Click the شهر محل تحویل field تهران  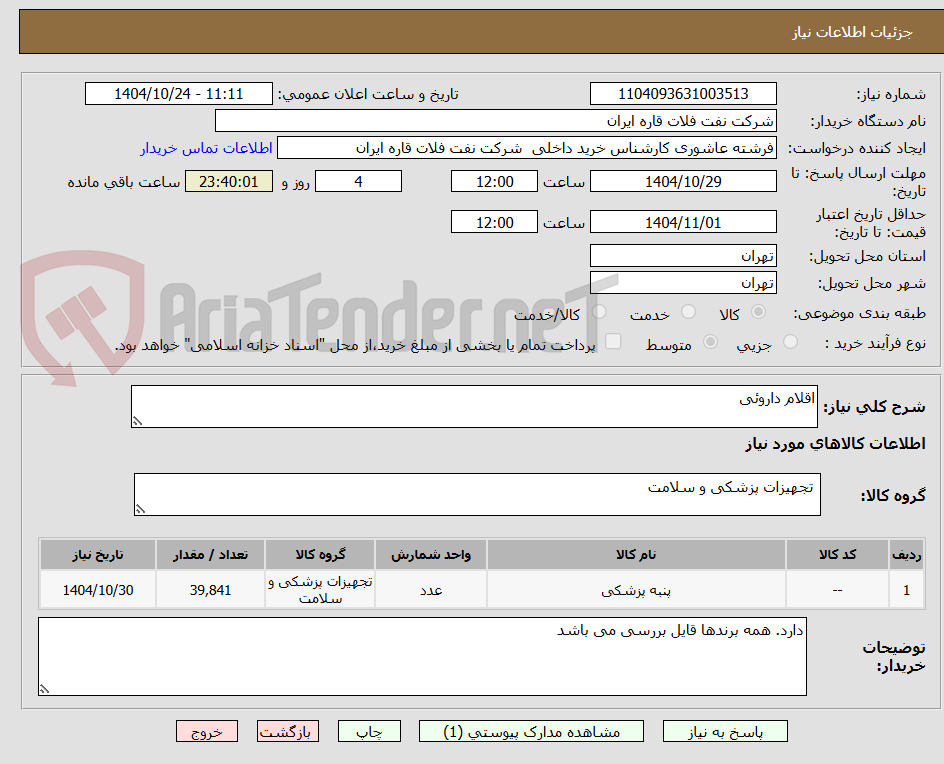683,283
